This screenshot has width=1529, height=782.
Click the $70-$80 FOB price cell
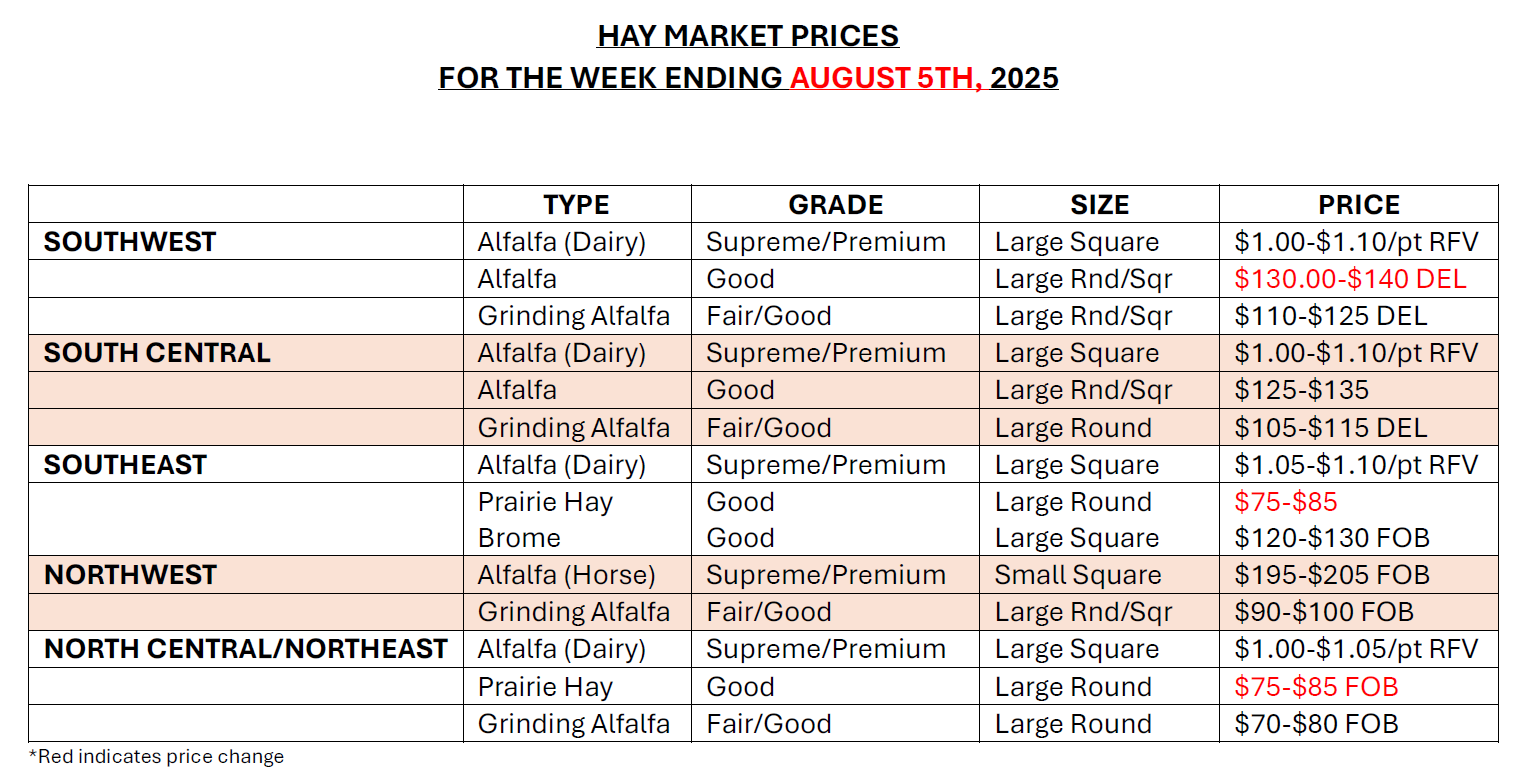[1316, 724]
